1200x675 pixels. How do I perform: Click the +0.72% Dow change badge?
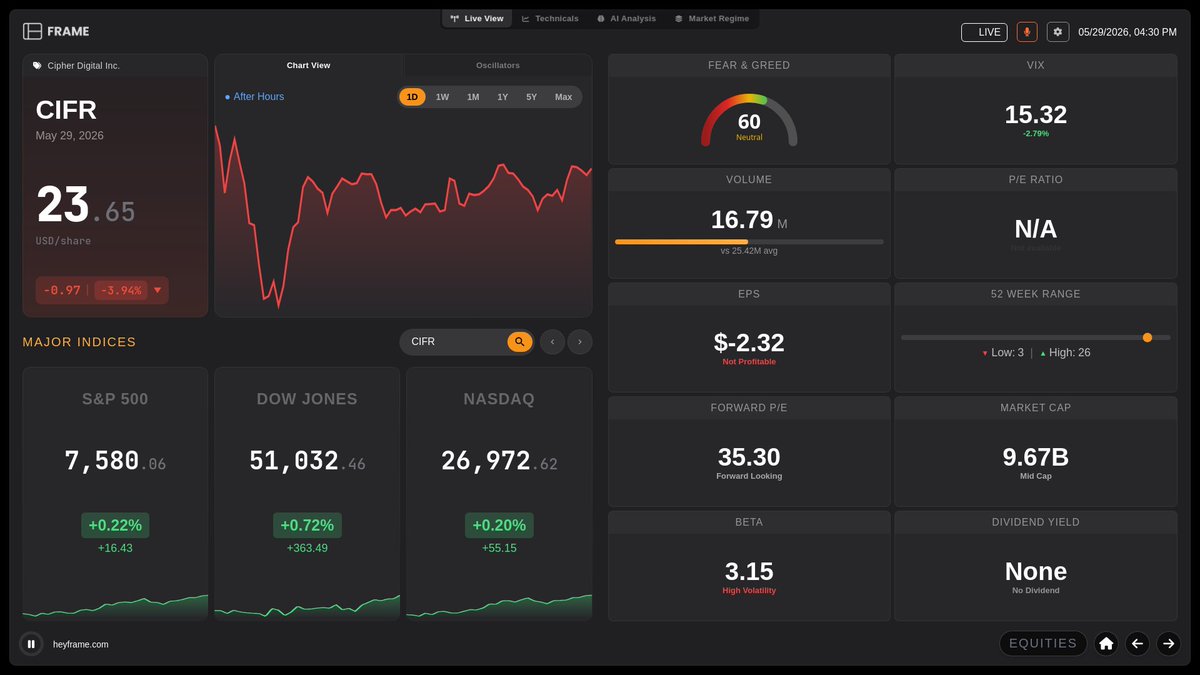[x=307, y=525]
